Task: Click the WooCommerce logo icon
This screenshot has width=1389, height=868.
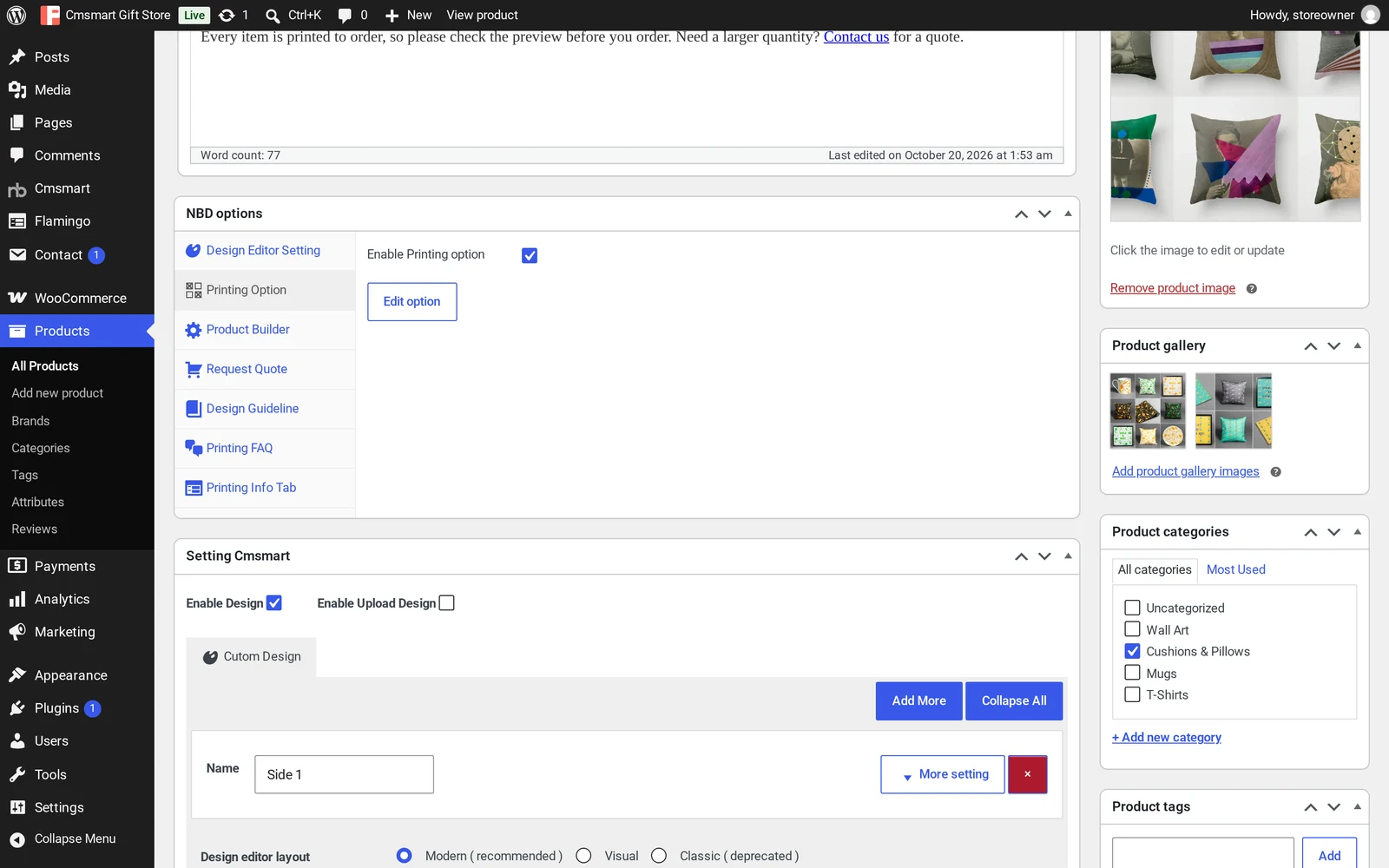Action: pos(17,298)
